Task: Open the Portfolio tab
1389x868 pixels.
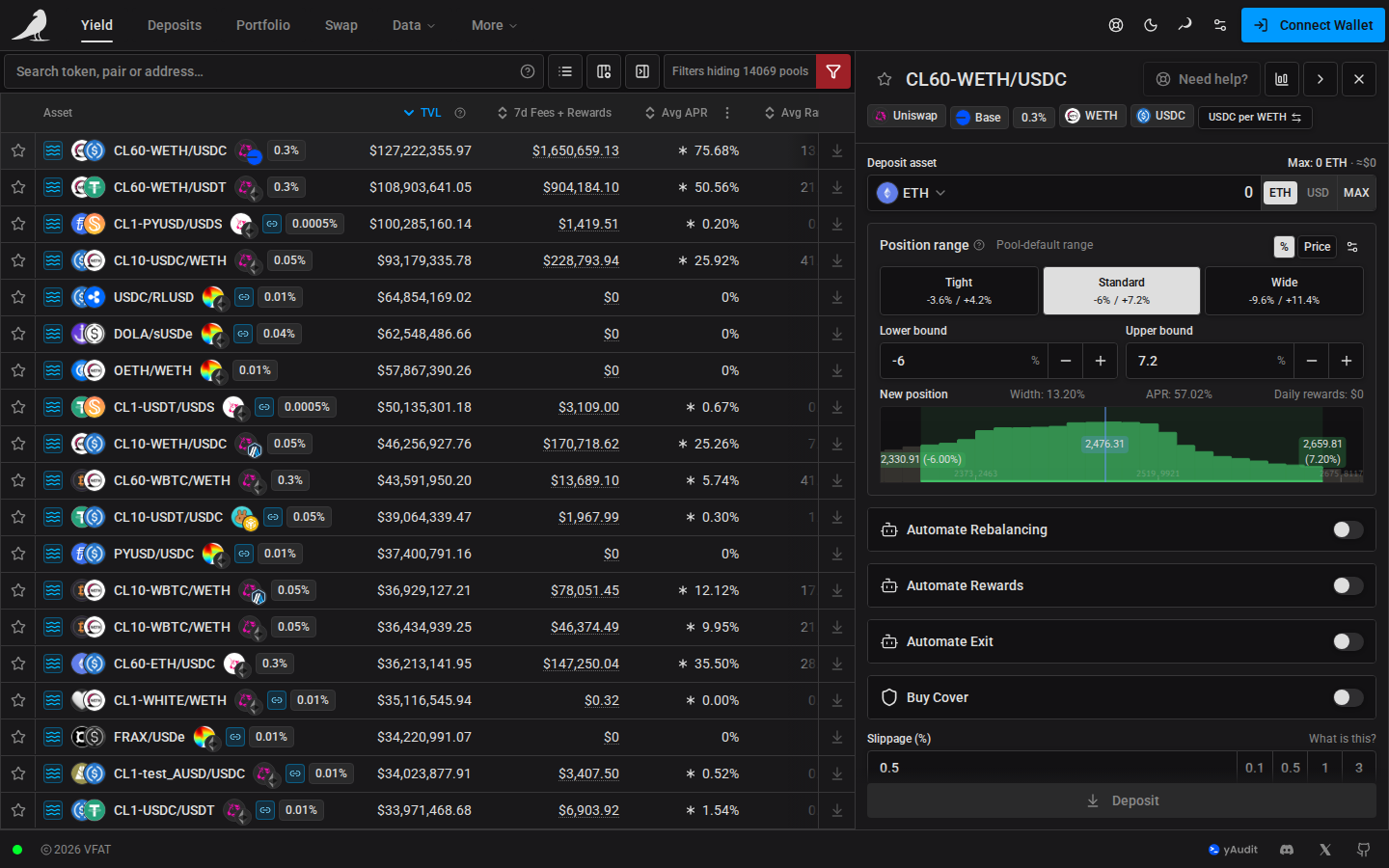Action: click(263, 25)
